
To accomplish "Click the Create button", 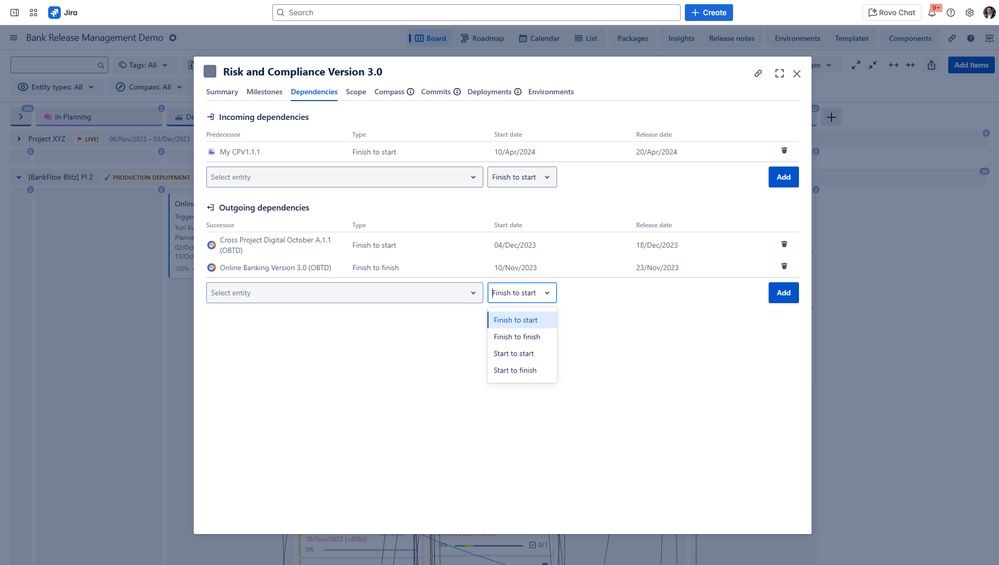I will tap(708, 13).
